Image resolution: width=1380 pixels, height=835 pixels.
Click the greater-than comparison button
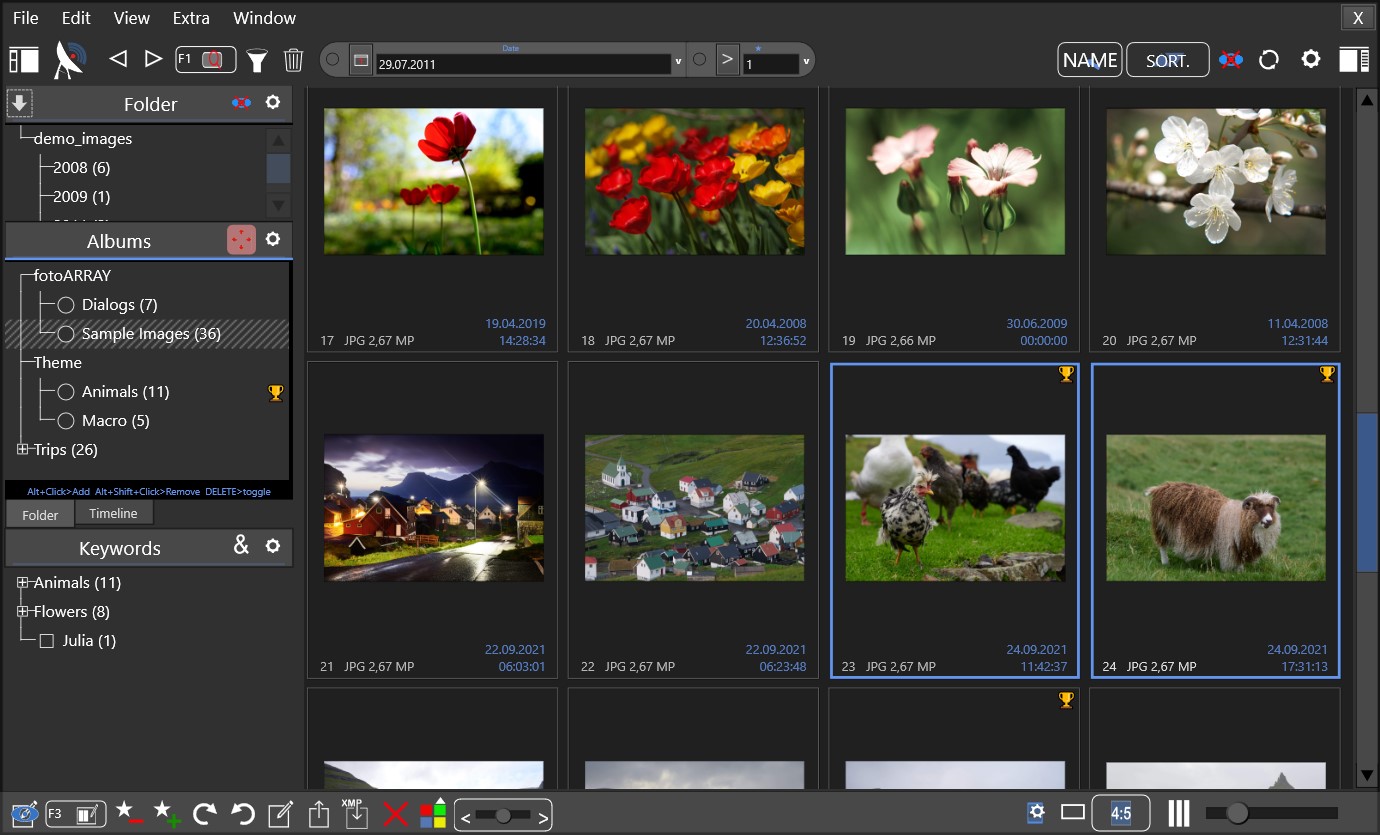(x=727, y=60)
